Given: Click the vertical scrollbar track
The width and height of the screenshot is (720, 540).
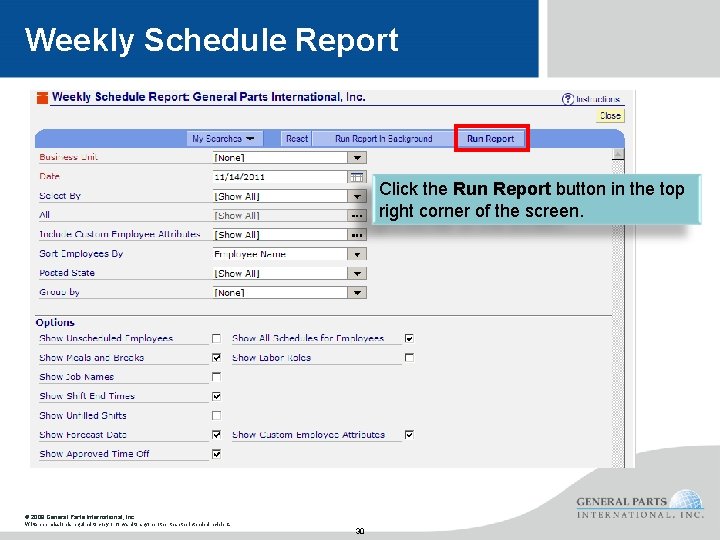Looking at the screenshot, I should click(618, 315).
